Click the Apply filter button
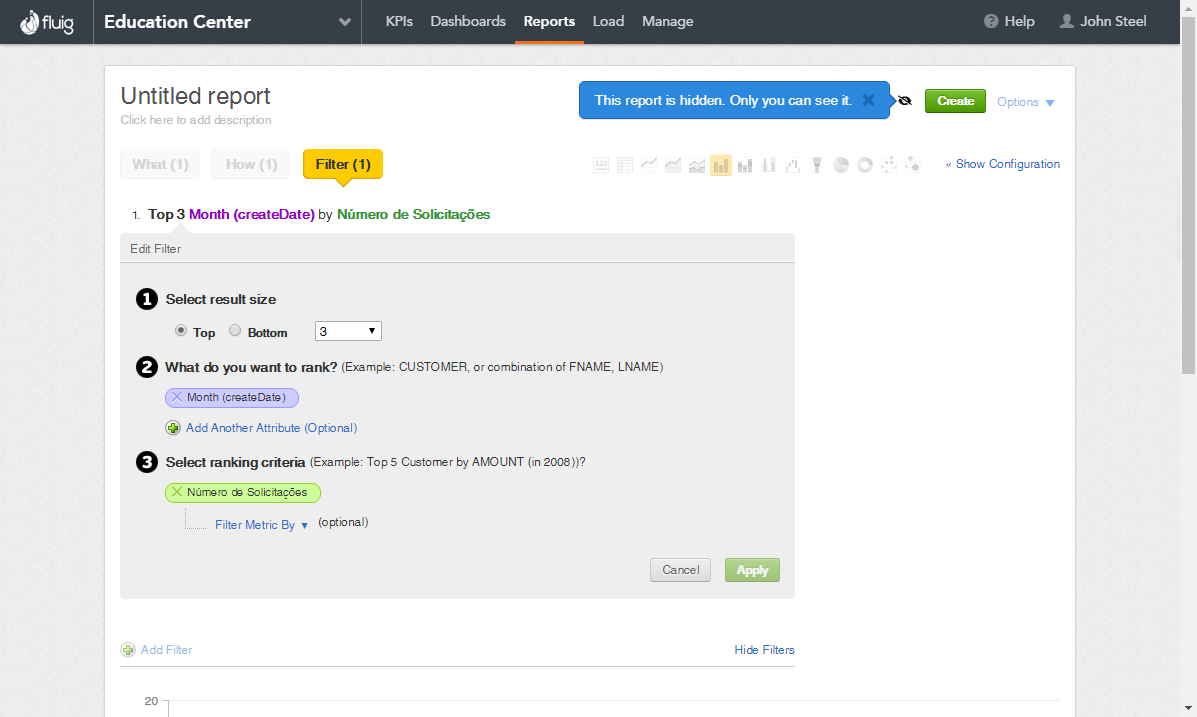The height and width of the screenshot is (717, 1197). click(x=752, y=570)
